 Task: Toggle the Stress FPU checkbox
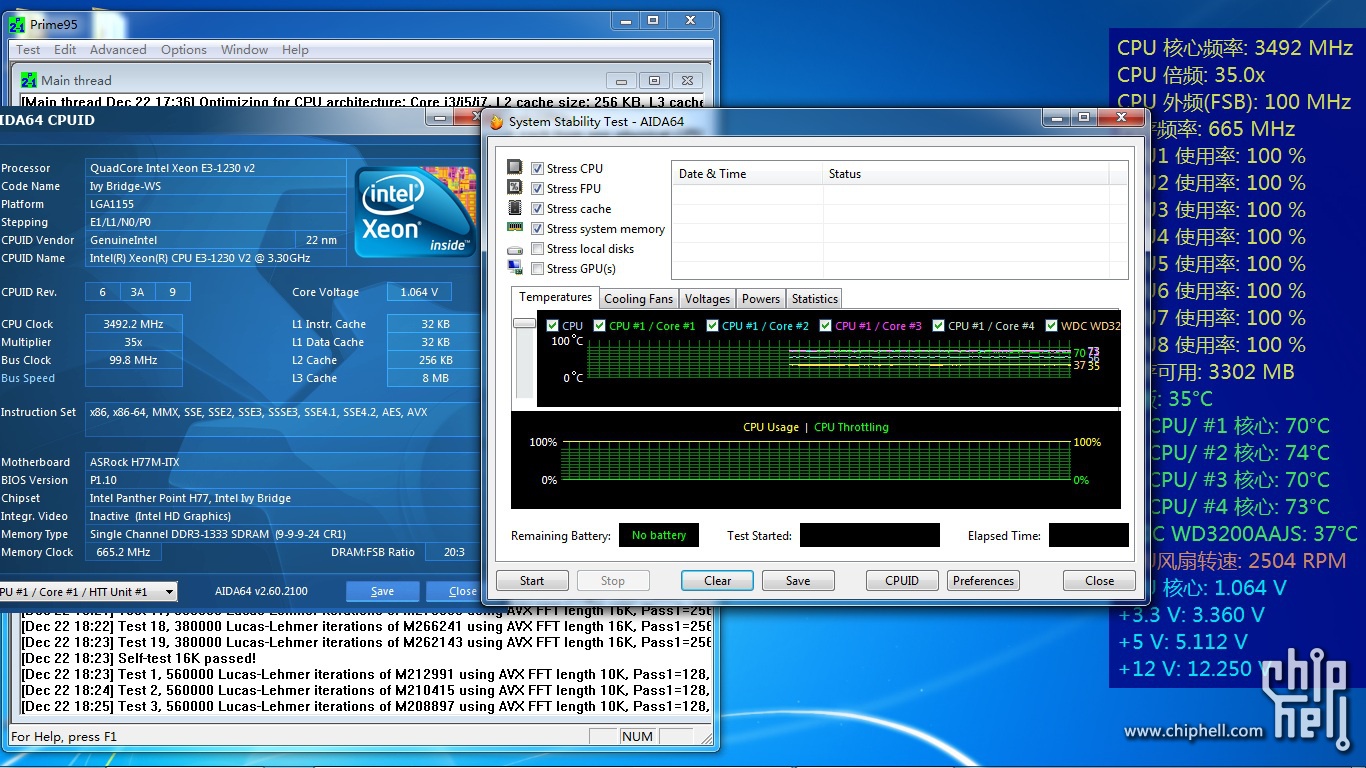[x=538, y=189]
